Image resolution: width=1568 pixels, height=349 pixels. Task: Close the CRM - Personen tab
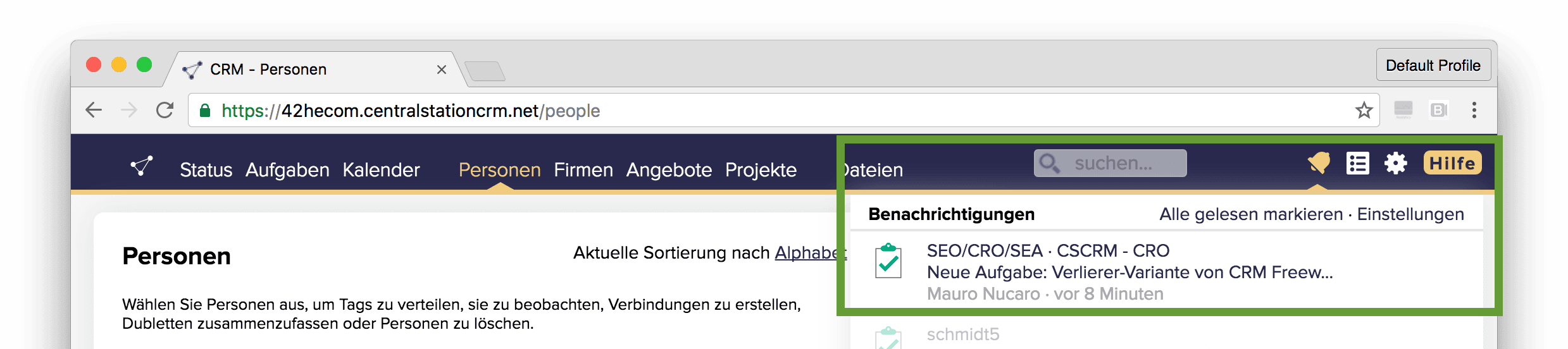(x=442, y=70)
